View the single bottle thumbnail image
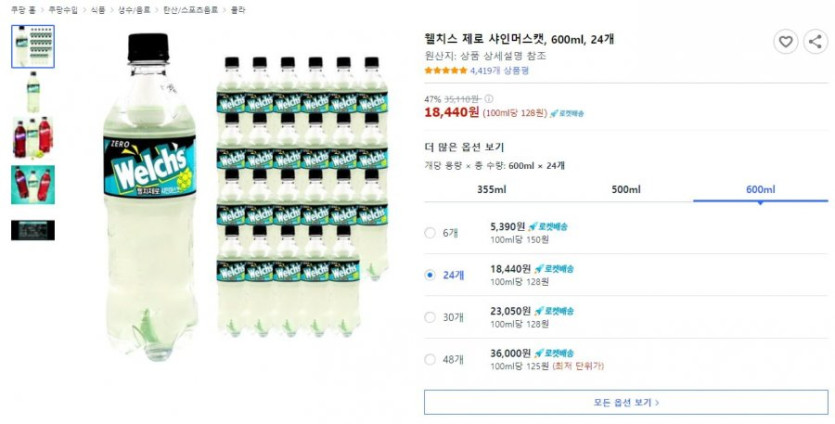Screen dimensions: 835x424 click(33, 92)
